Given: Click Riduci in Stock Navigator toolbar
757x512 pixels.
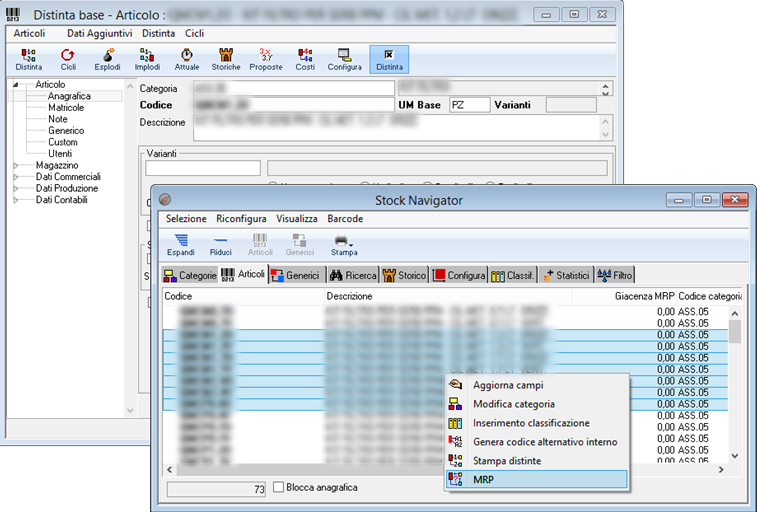Looking at the screenshot, I should [x=221, y=245].
